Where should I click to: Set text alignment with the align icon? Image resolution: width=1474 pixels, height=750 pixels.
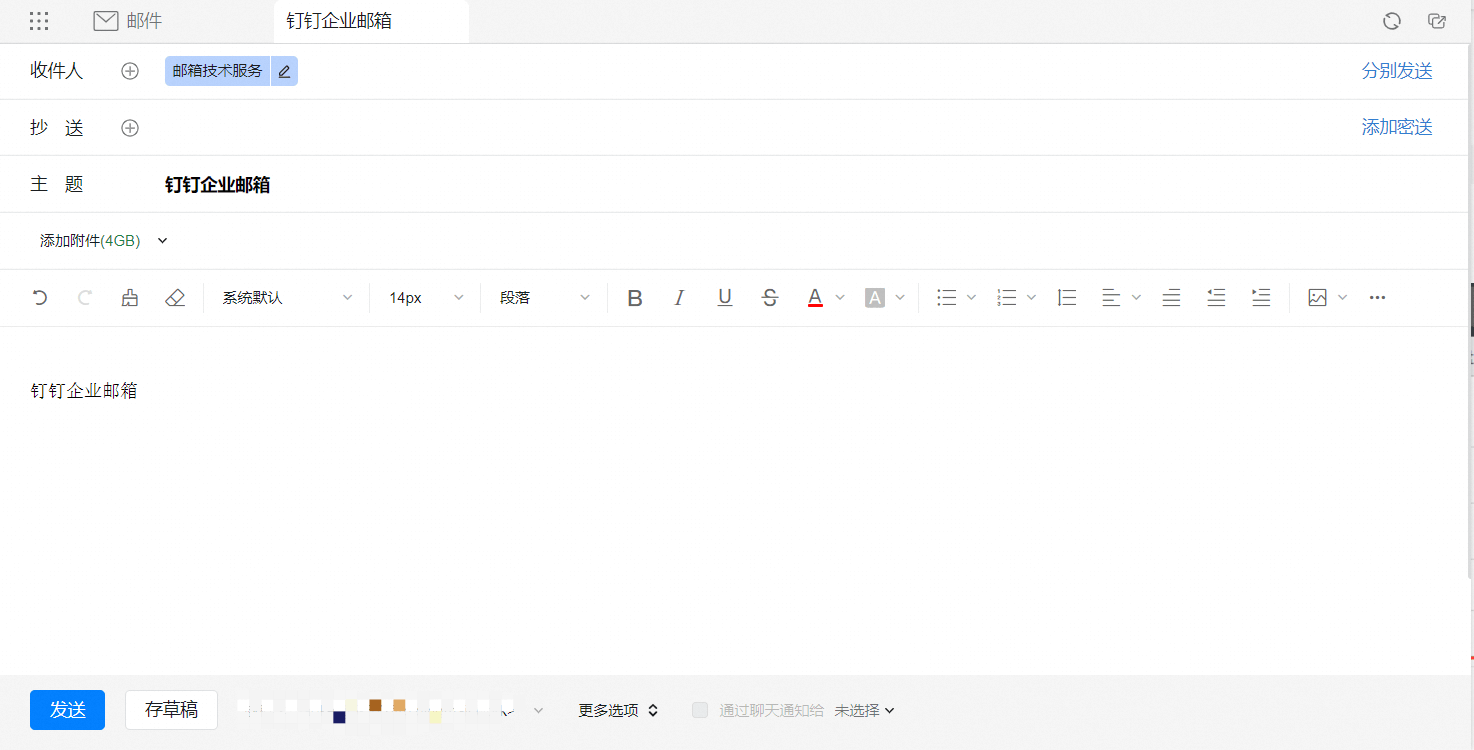(1111, 297)
